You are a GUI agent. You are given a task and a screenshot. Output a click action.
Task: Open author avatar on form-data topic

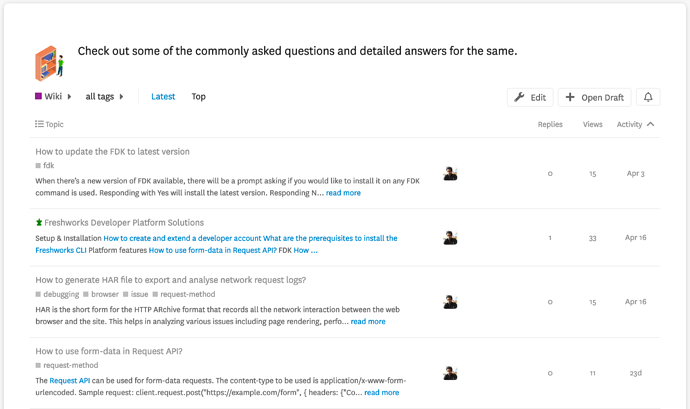tap(450, 373)
